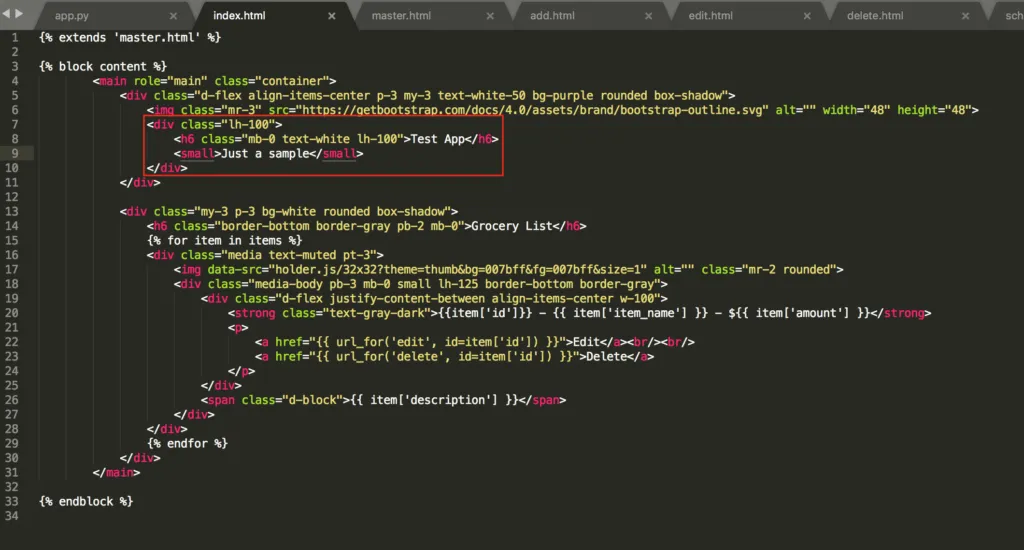
Task: Click line number 15 in the gutter
Action: pyautogui.click(x=12, y=240)
